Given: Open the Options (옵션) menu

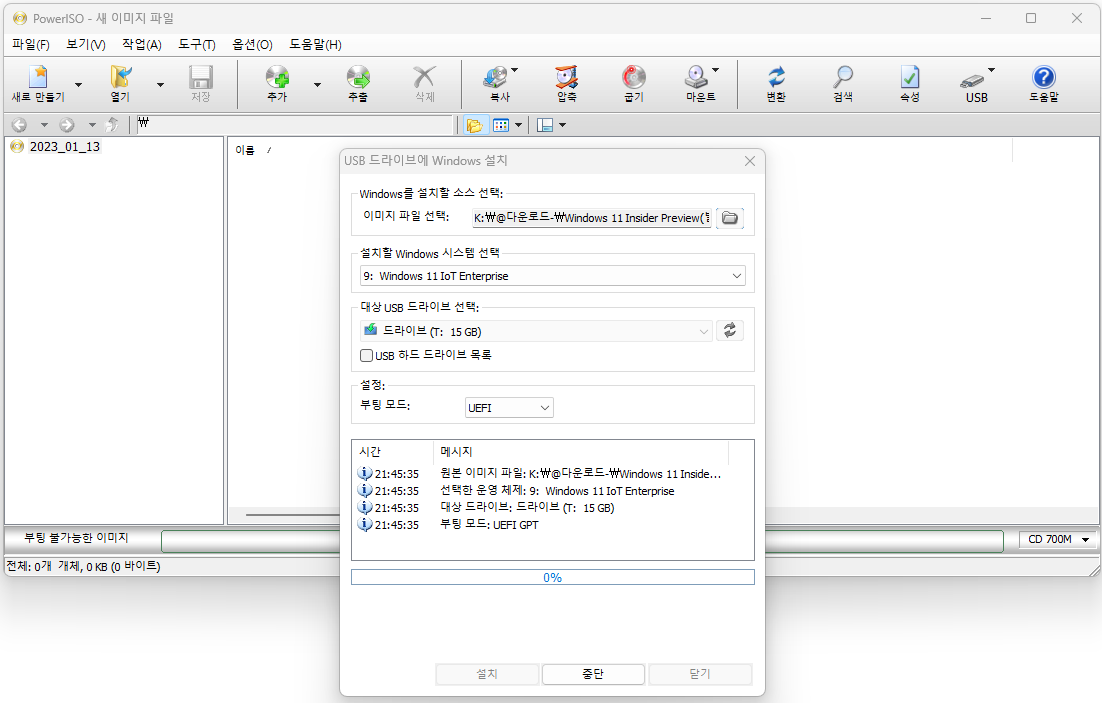Looking at the screenshot, I should point(252,44).
